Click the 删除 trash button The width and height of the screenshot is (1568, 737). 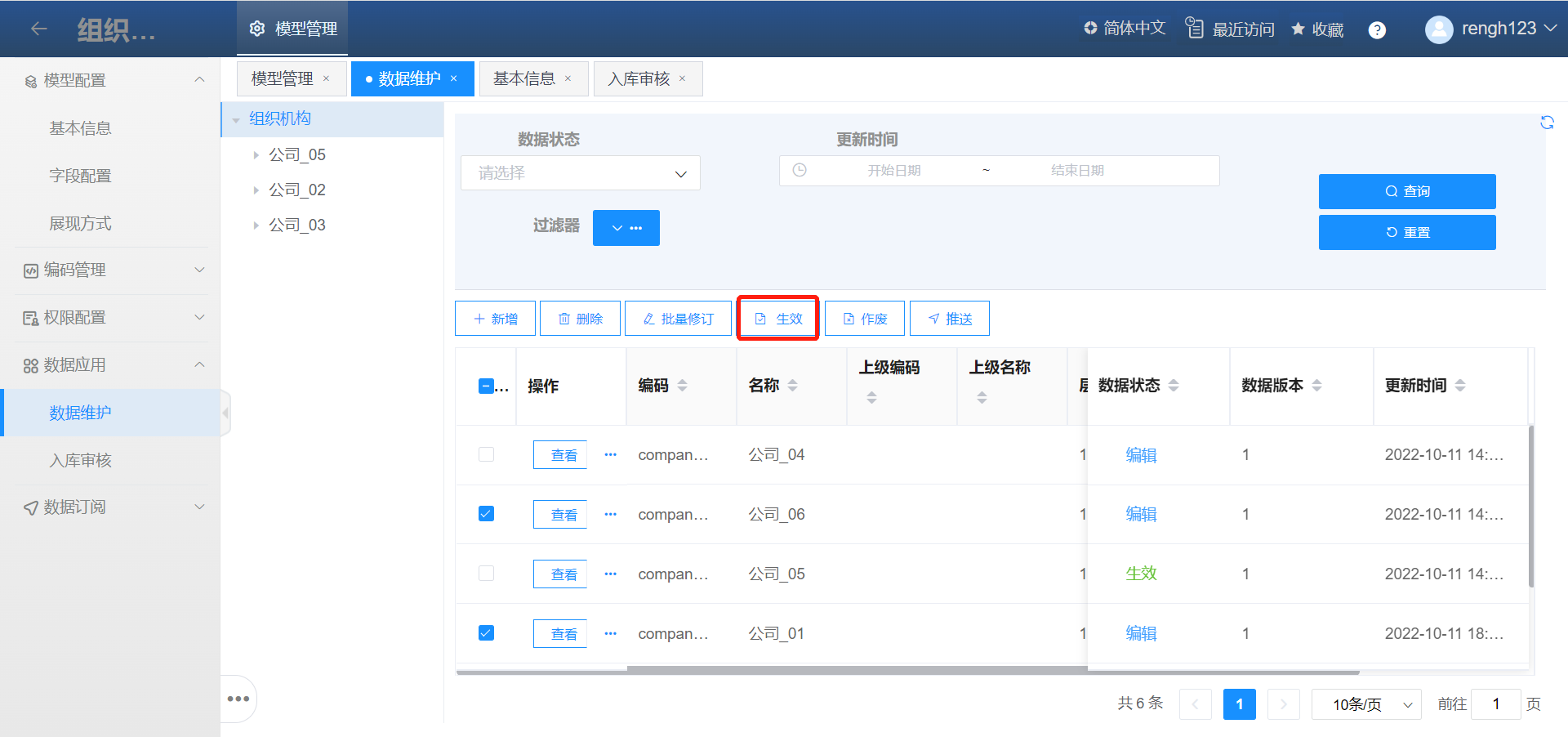[x=580, y=319]
